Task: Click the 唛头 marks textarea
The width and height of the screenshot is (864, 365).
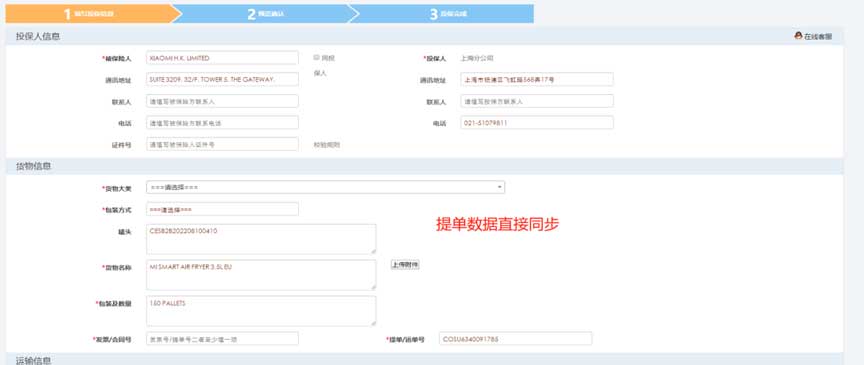Action: (261, 239)
